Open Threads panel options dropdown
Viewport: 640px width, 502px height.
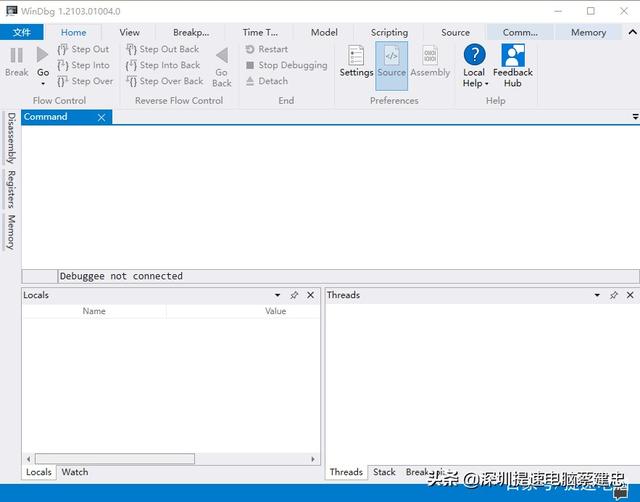click(597, 295)
